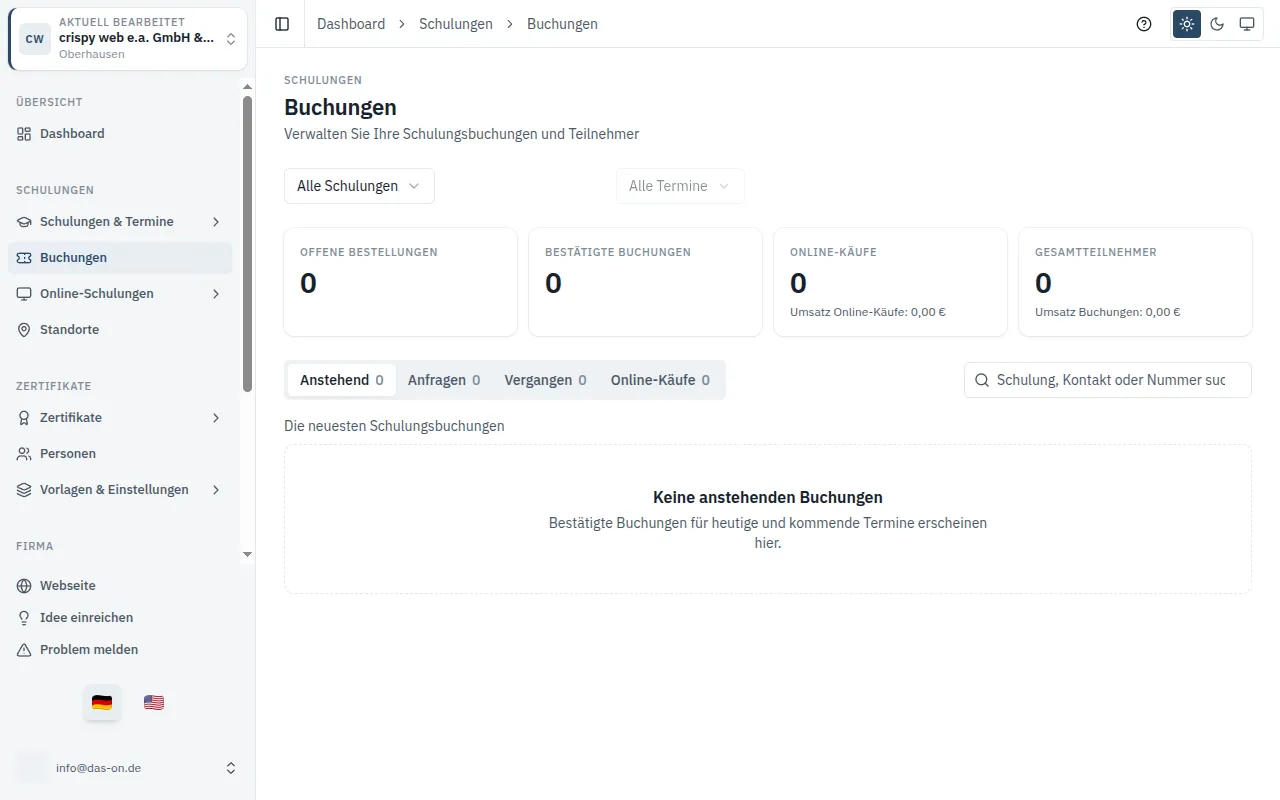The height and width of the screenshot is (800, 1280).
Task: Select system theme monitor toggle
Action: tap(1247, 24)
